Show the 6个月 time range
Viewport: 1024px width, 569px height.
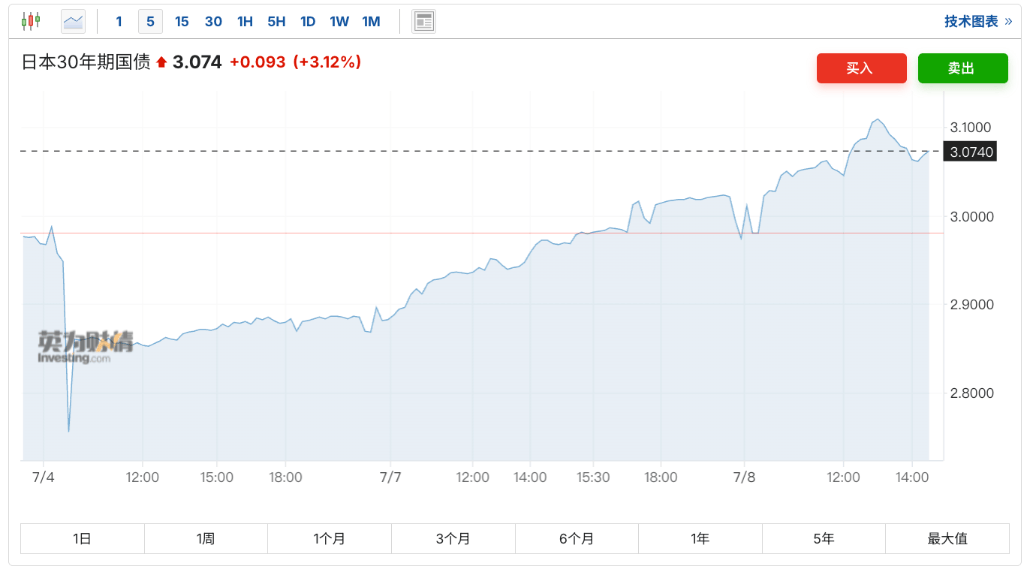[x=576, y=538]
